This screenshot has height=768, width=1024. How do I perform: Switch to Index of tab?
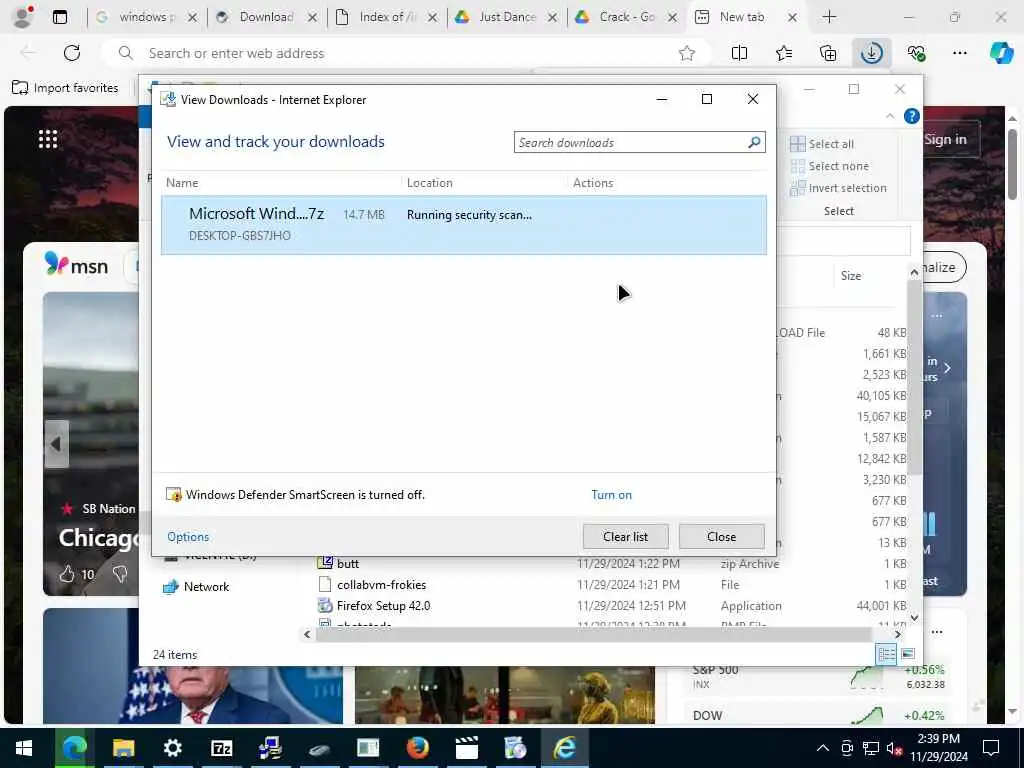pyautogui.click(x=385, y=17)
